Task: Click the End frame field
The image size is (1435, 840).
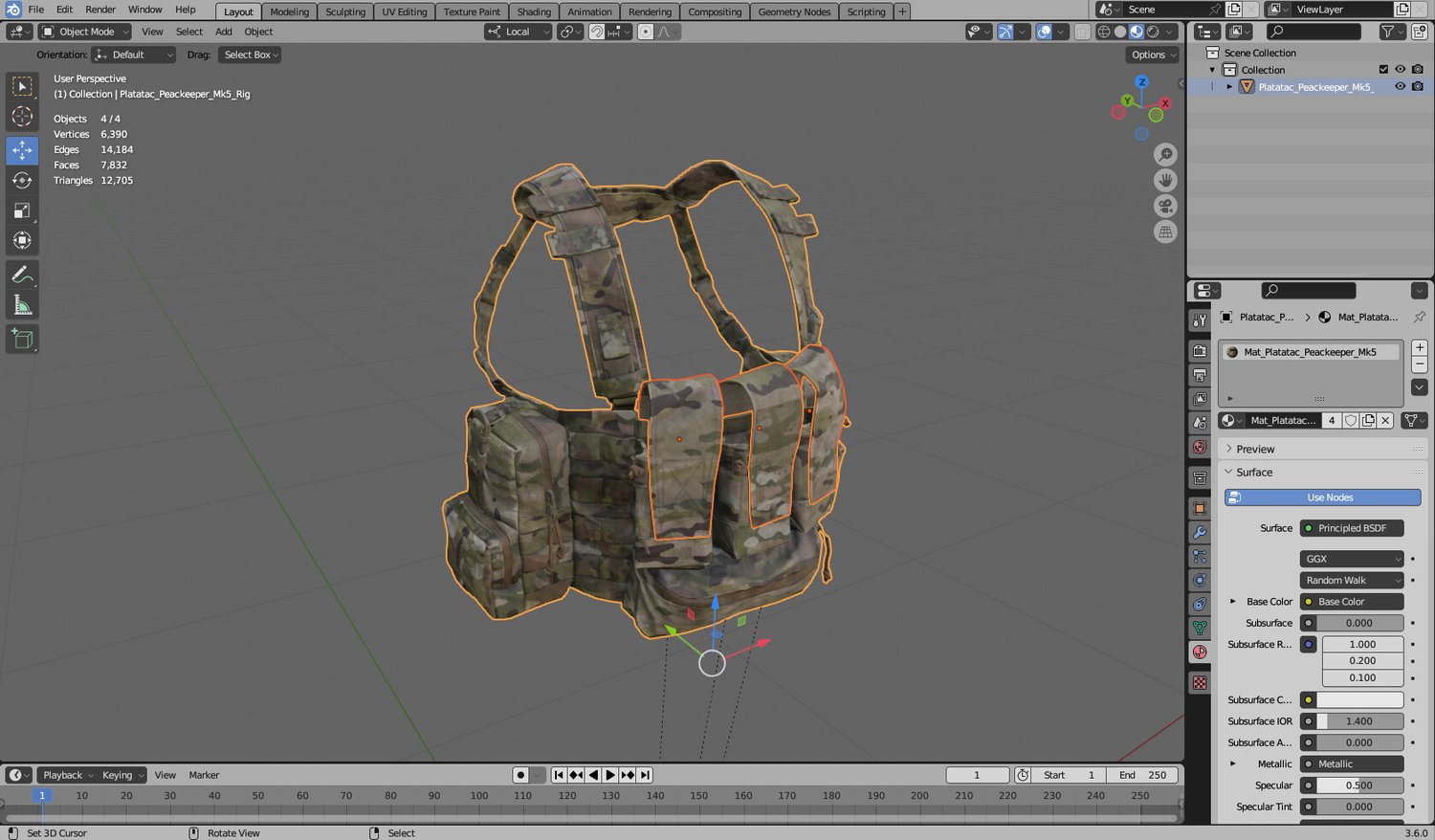Action: [x=1144, y=775]
